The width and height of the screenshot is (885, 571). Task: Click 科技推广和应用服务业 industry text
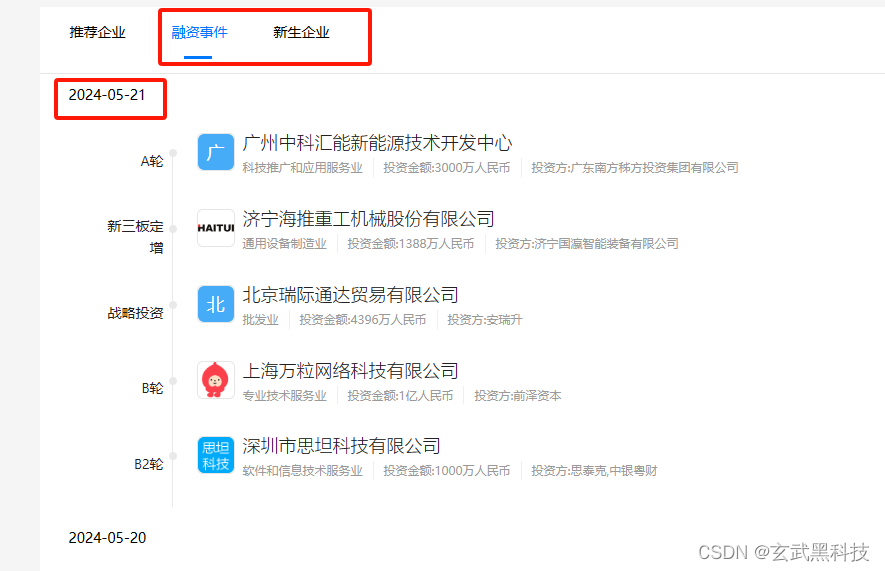pyautogui.click(x=303, y=168)
